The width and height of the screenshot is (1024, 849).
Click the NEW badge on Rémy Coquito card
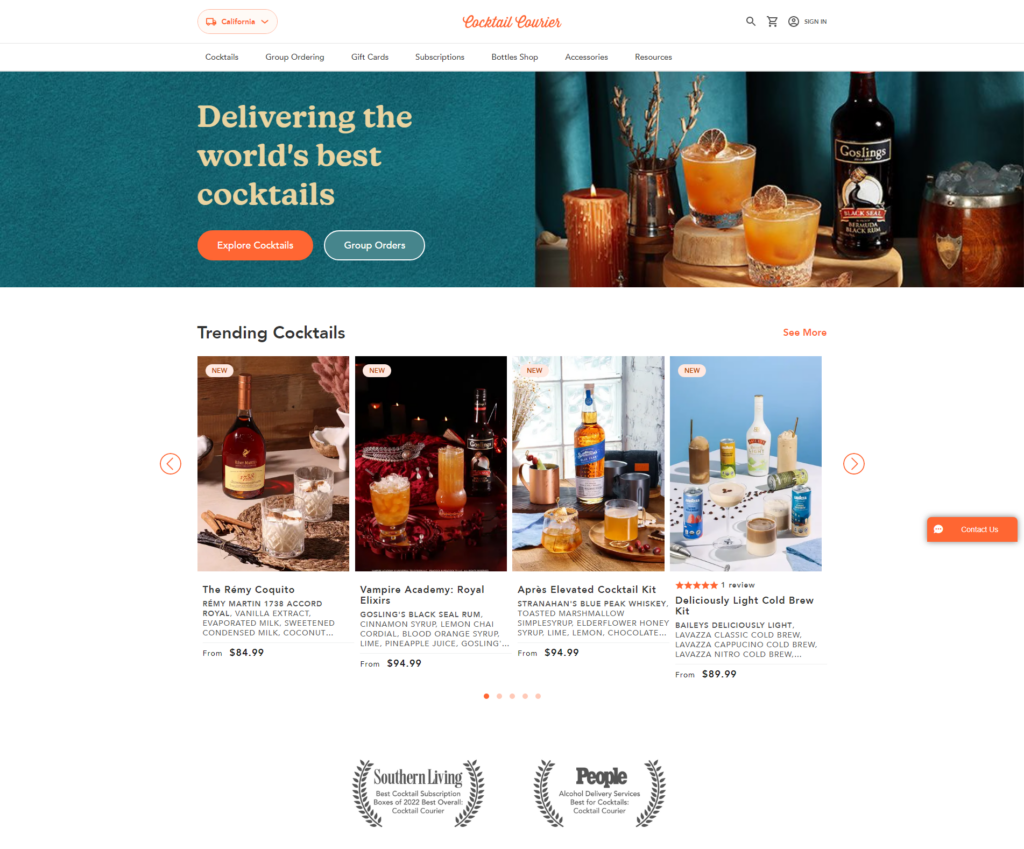pos(219,370)
